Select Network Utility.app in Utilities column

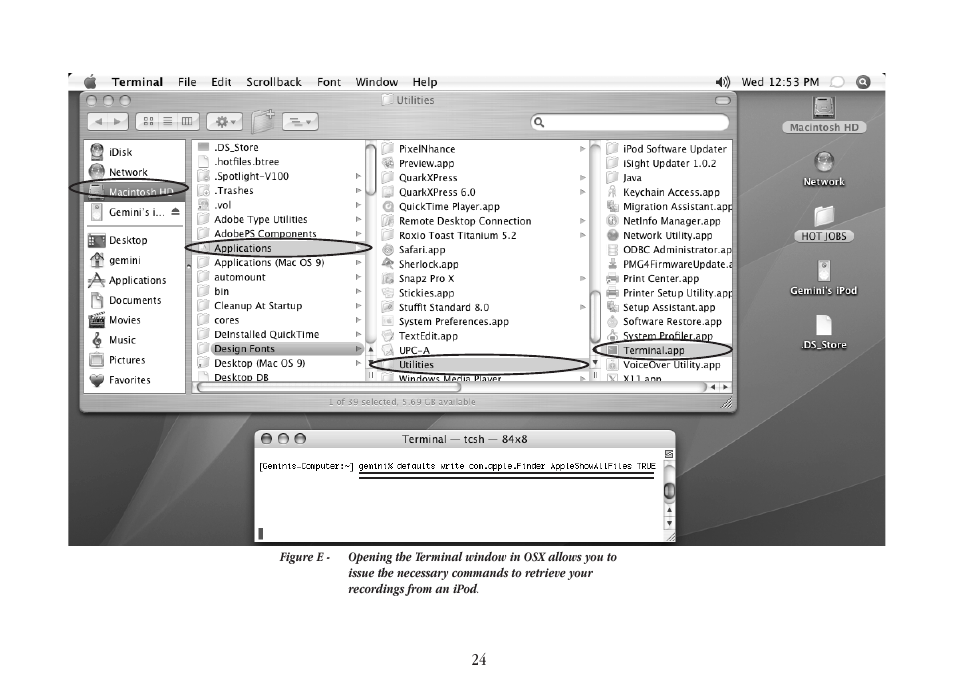[668, 235]
